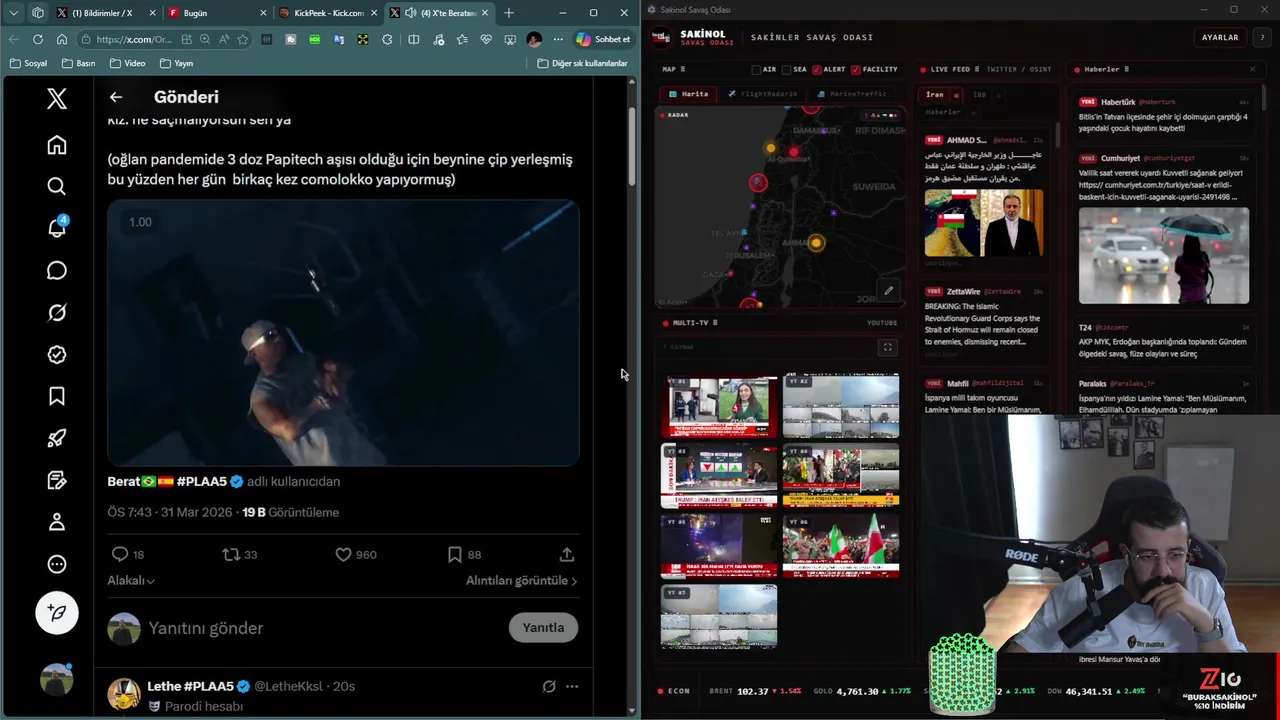Open the LIVE FEED panel menu handle
The height and width of the screenshot is (720, 1280).
tap(976, 70)
